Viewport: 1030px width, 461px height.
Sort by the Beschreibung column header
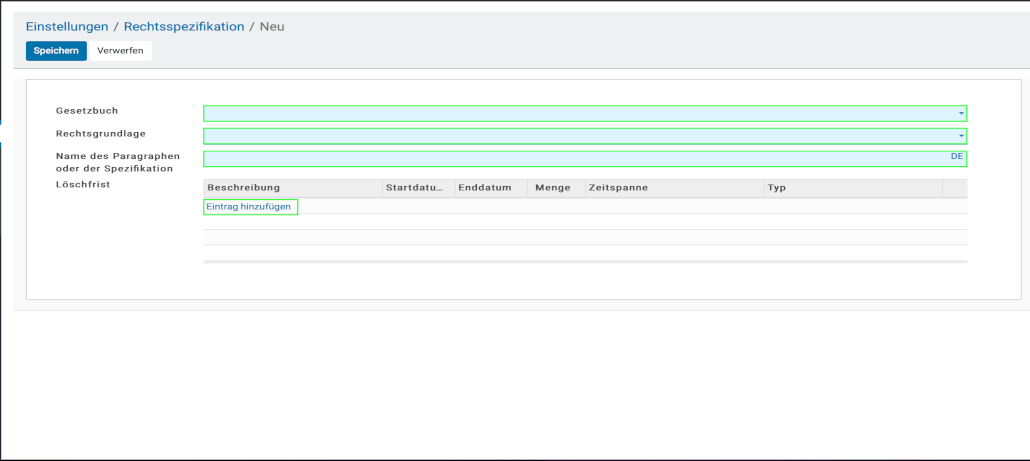244,188
